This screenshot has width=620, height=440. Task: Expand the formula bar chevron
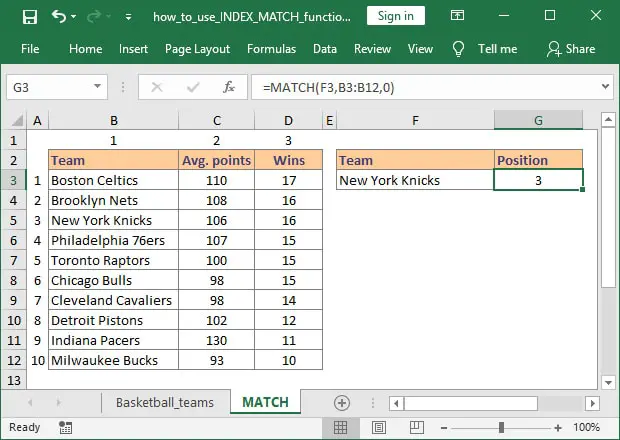605,86
